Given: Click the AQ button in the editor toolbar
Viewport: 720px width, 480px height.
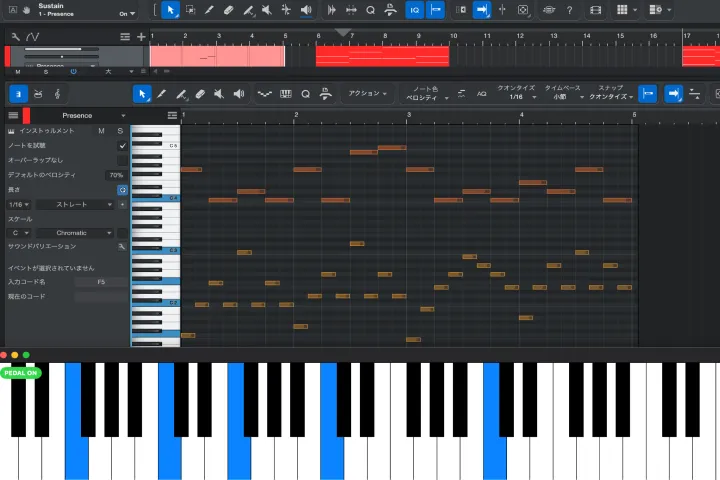Looking at the screenshot, I should tap(481, 94).
